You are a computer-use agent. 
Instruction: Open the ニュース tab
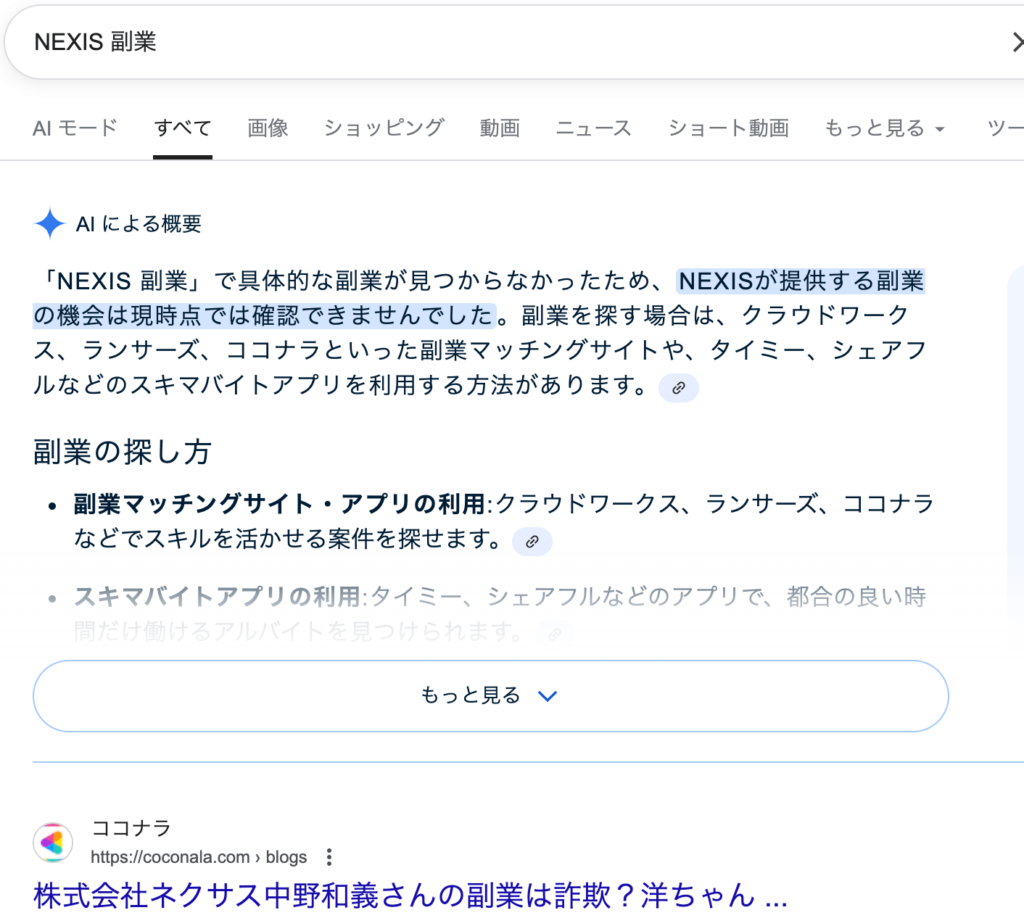[x=594, y=128]
